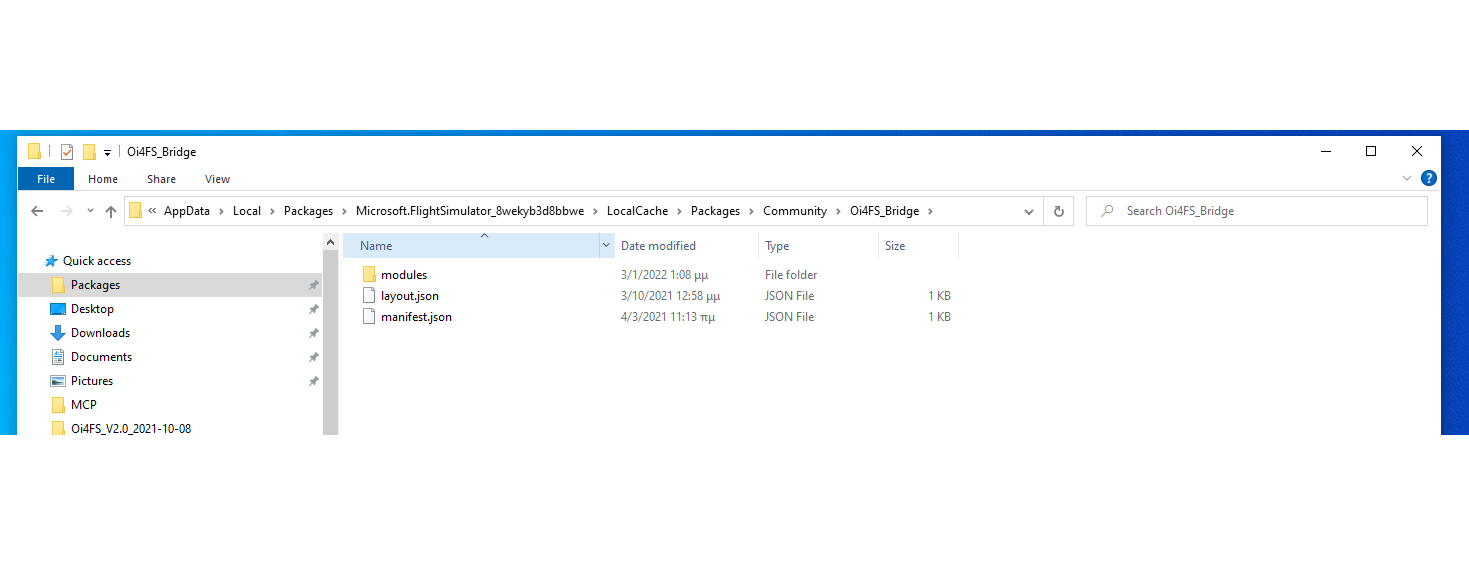Expand the recent locations dropdown arrow
Screen dimensions: 1469x564
pos(90,211)
